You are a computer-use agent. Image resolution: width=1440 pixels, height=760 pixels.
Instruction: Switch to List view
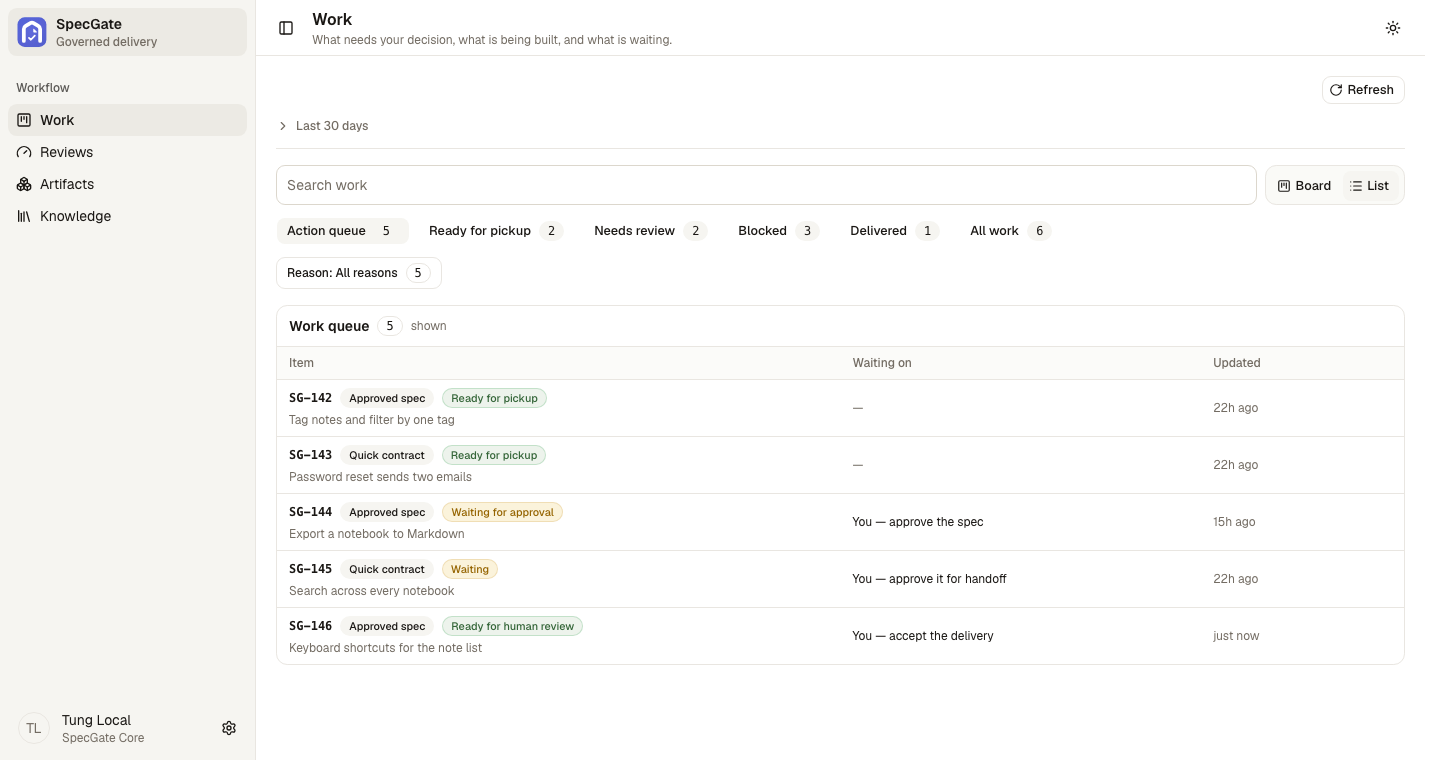click(1369, 186)
